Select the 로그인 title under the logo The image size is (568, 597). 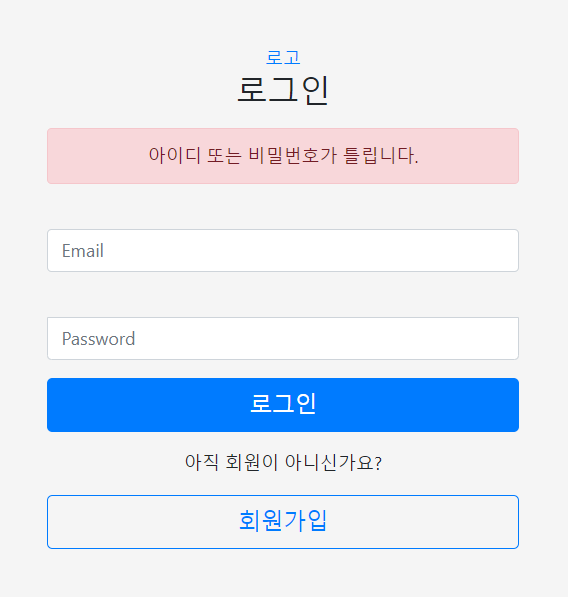(283, 90)
